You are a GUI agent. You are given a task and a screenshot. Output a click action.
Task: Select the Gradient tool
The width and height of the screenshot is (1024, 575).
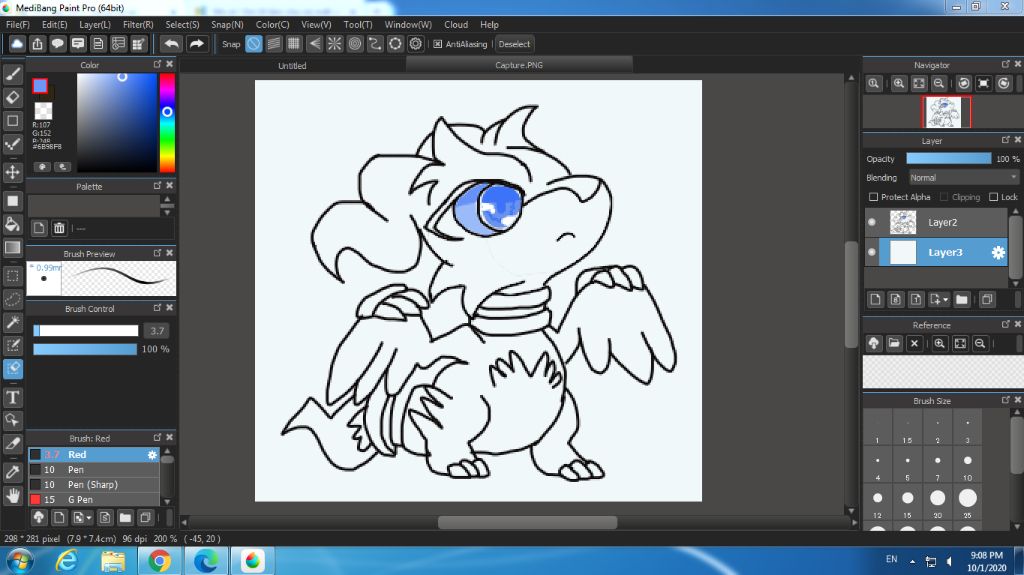12,248
